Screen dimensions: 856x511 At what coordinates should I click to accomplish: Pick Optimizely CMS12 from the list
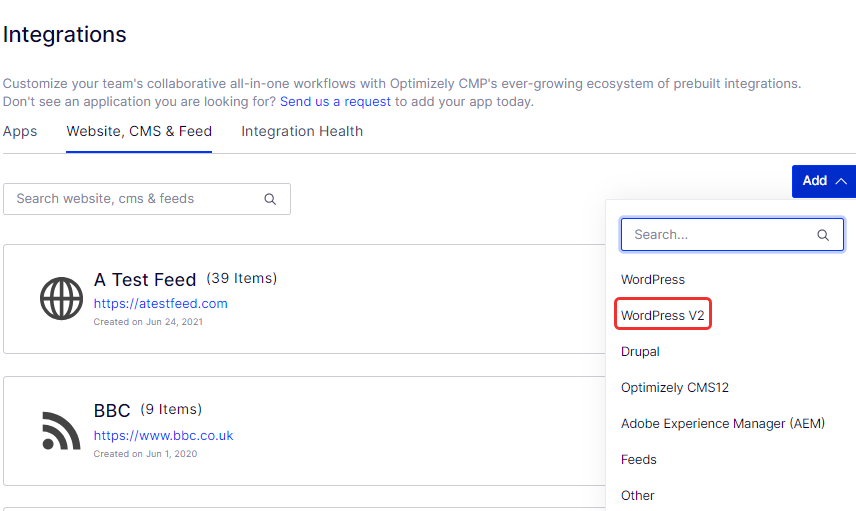[674, 388]
